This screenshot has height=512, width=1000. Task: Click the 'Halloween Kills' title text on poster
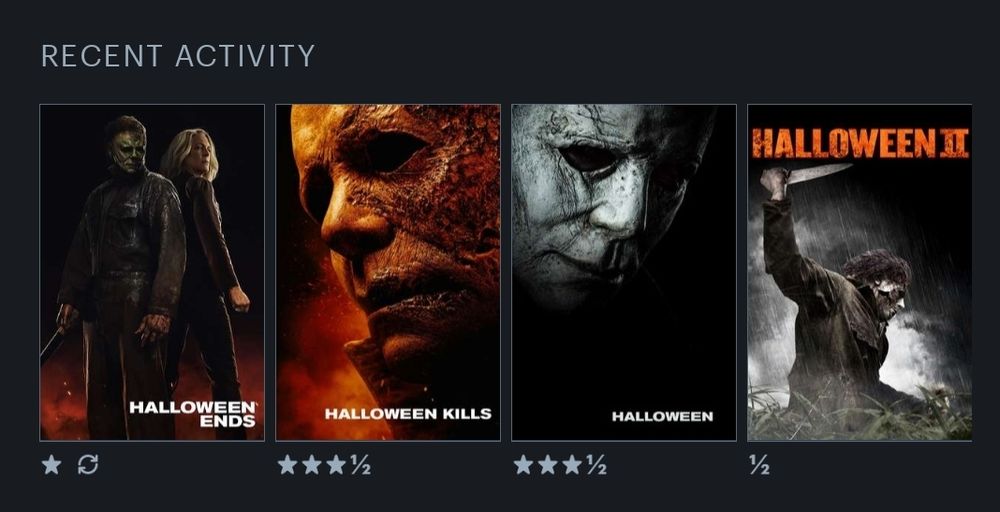pyautogui.click(x=408, y=414)
